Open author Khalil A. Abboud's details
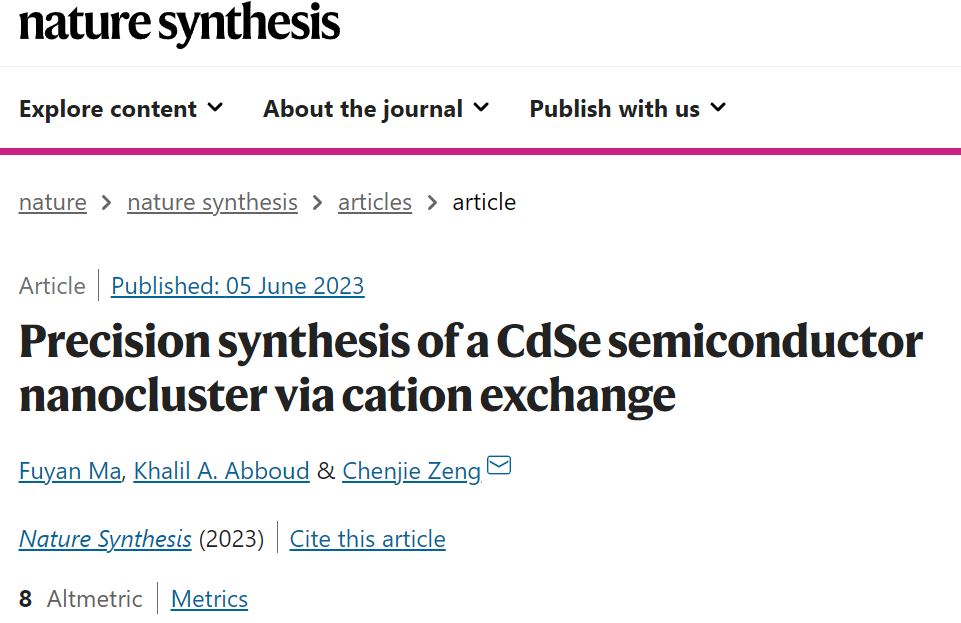Screen dimensions: 961x623 [x=221, y=471]
